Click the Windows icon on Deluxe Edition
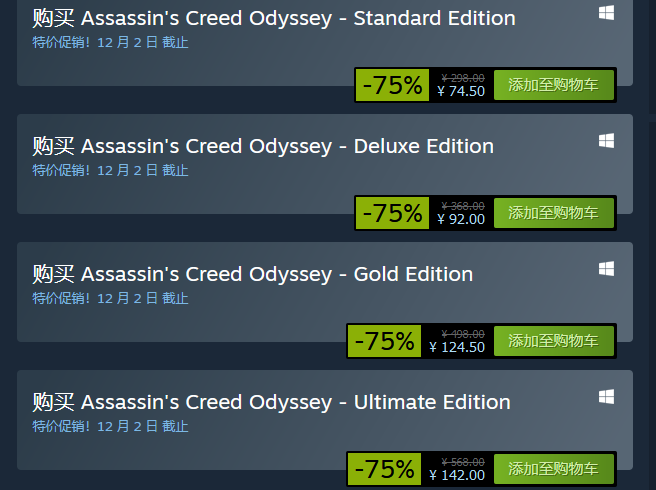Viewport: 656px width, 490px height. 606,141
